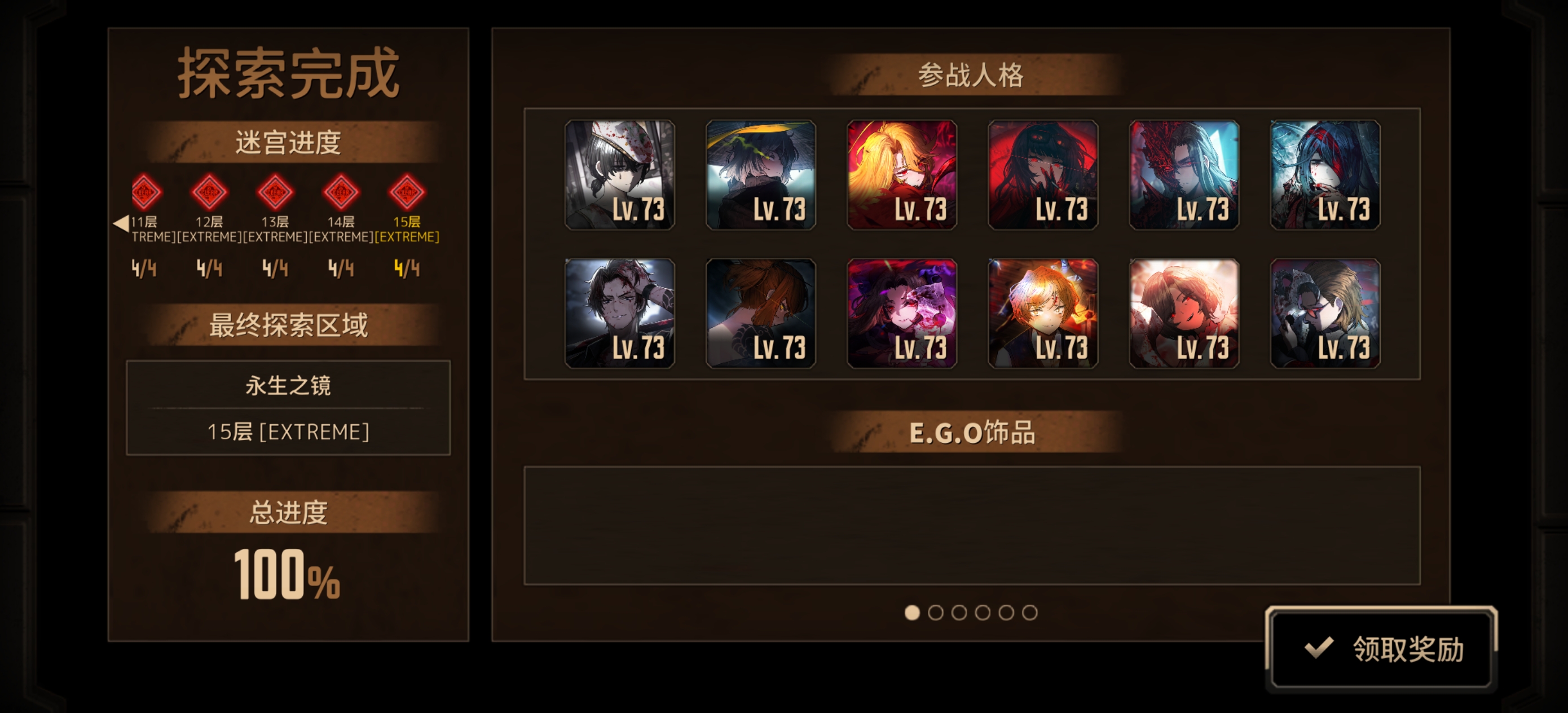Open the blonde-haired red portrait, top row
The width and height of the screenshot is (1568, 713).
tap(902, 175)
